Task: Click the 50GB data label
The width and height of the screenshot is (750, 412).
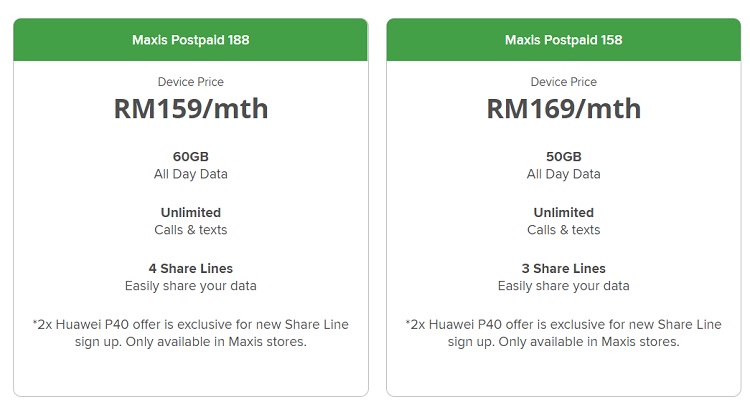Action: tap(563, 156)
